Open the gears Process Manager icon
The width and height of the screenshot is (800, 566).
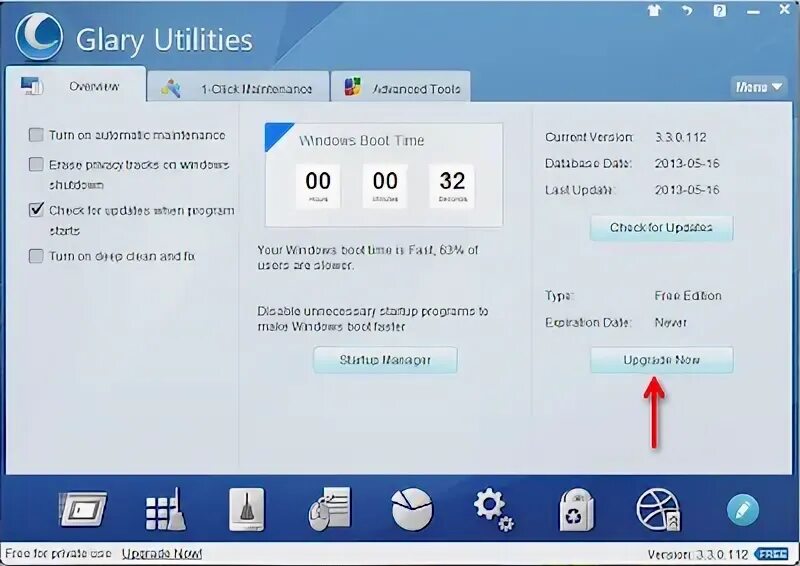tap(493, 509)
